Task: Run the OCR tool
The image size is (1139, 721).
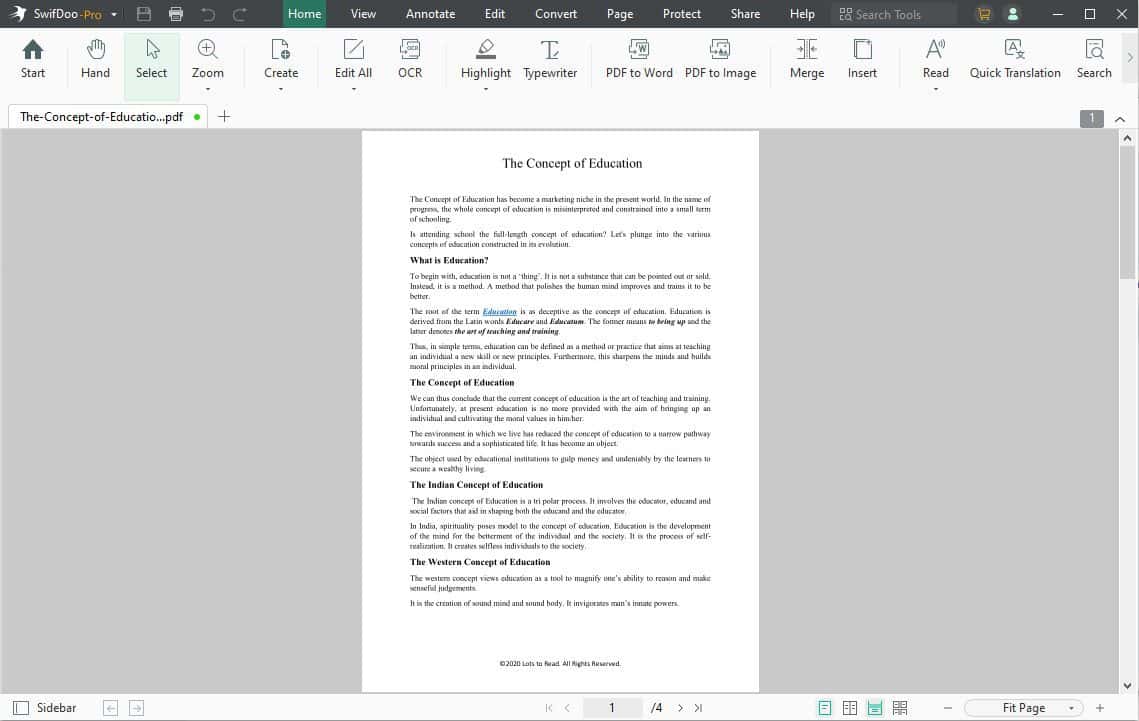Action: [410, 60]
